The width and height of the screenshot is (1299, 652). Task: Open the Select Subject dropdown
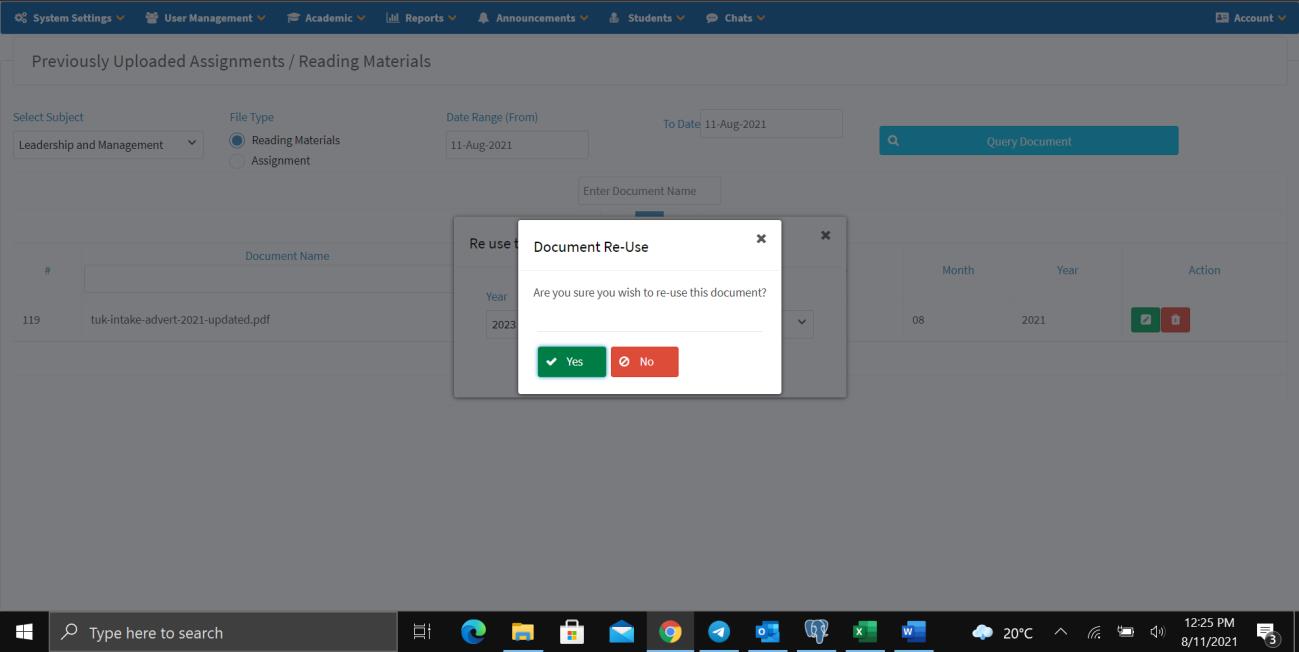[x=107, y=144]
